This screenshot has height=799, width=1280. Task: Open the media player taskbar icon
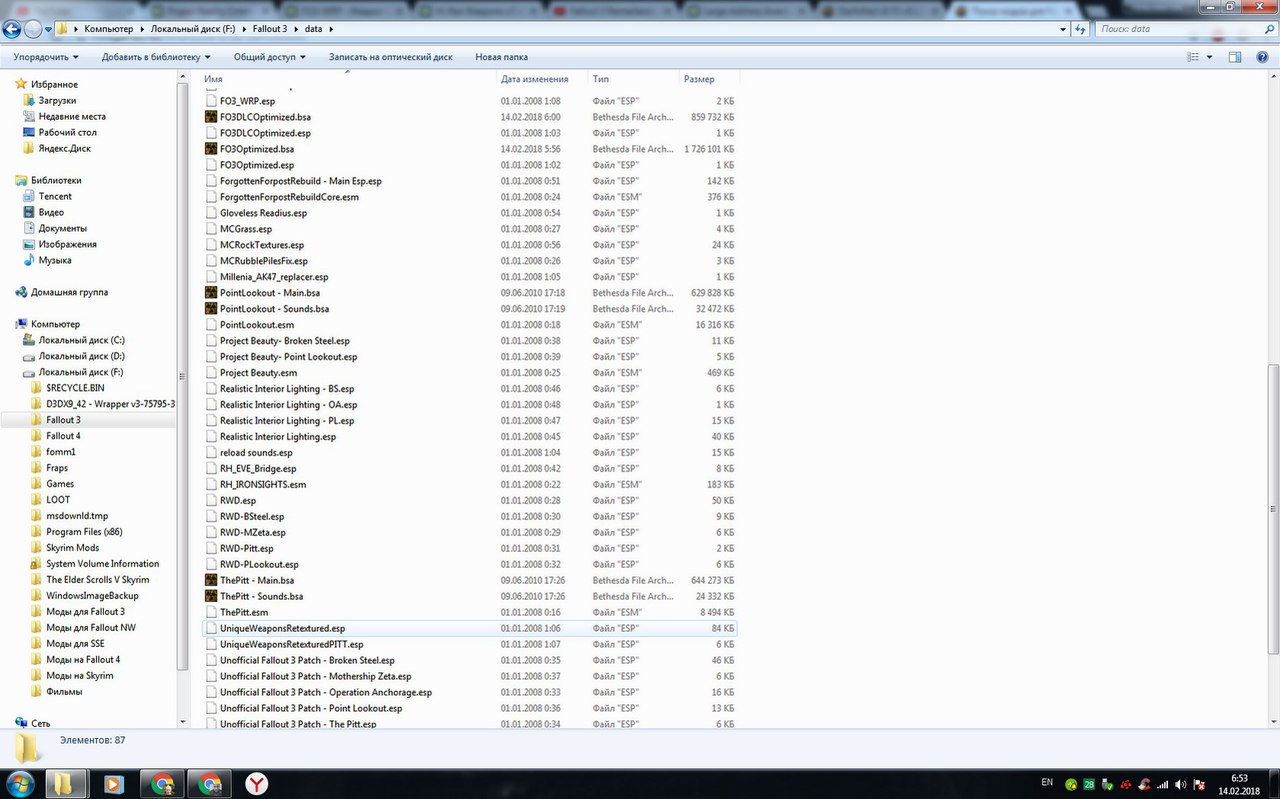(x=113, y=784)
